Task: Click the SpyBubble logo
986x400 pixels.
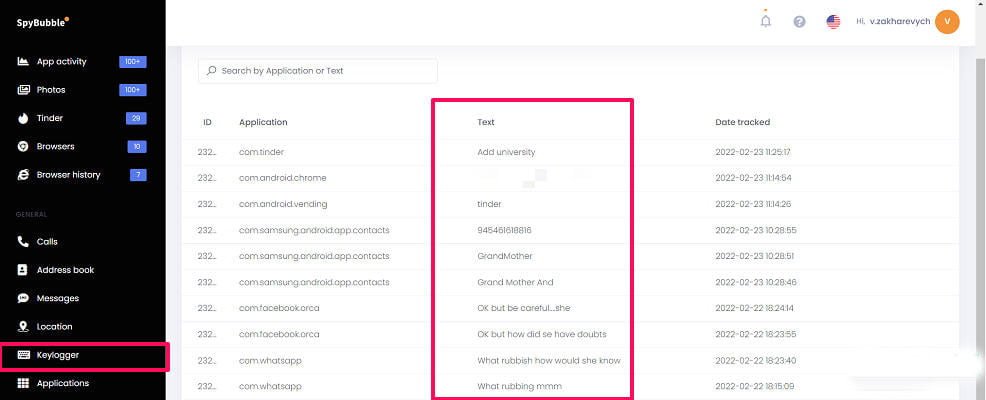Action: click(x=43, y=23)
